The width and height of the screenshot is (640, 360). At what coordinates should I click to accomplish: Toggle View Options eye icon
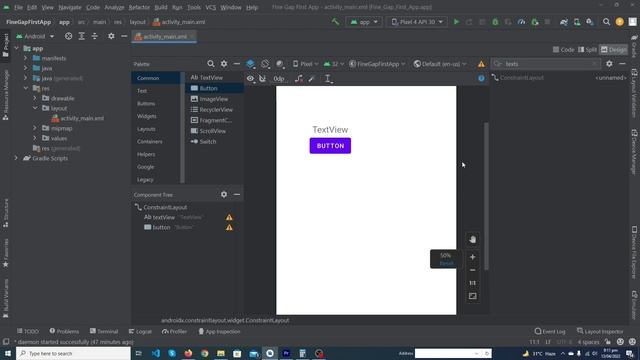click(x=250, y=78)
